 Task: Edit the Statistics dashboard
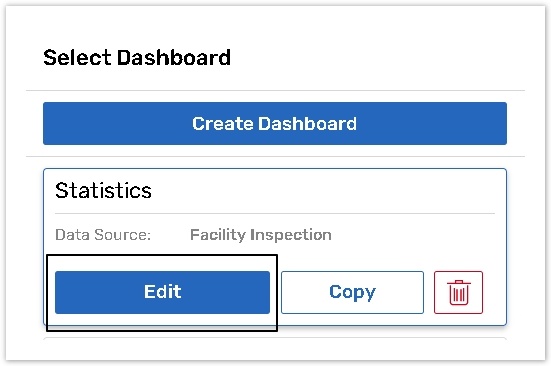[162, 292]
